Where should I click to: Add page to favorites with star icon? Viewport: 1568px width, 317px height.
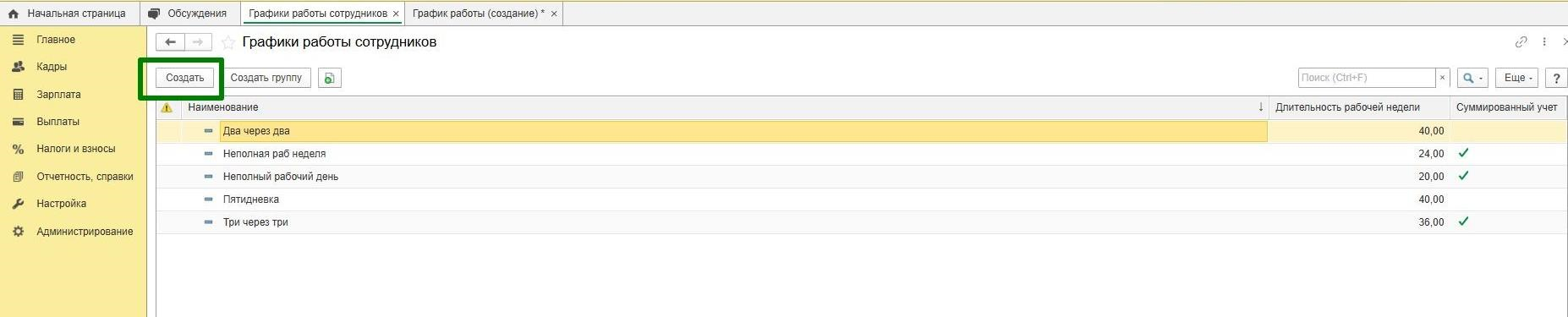tap(228, 42)
